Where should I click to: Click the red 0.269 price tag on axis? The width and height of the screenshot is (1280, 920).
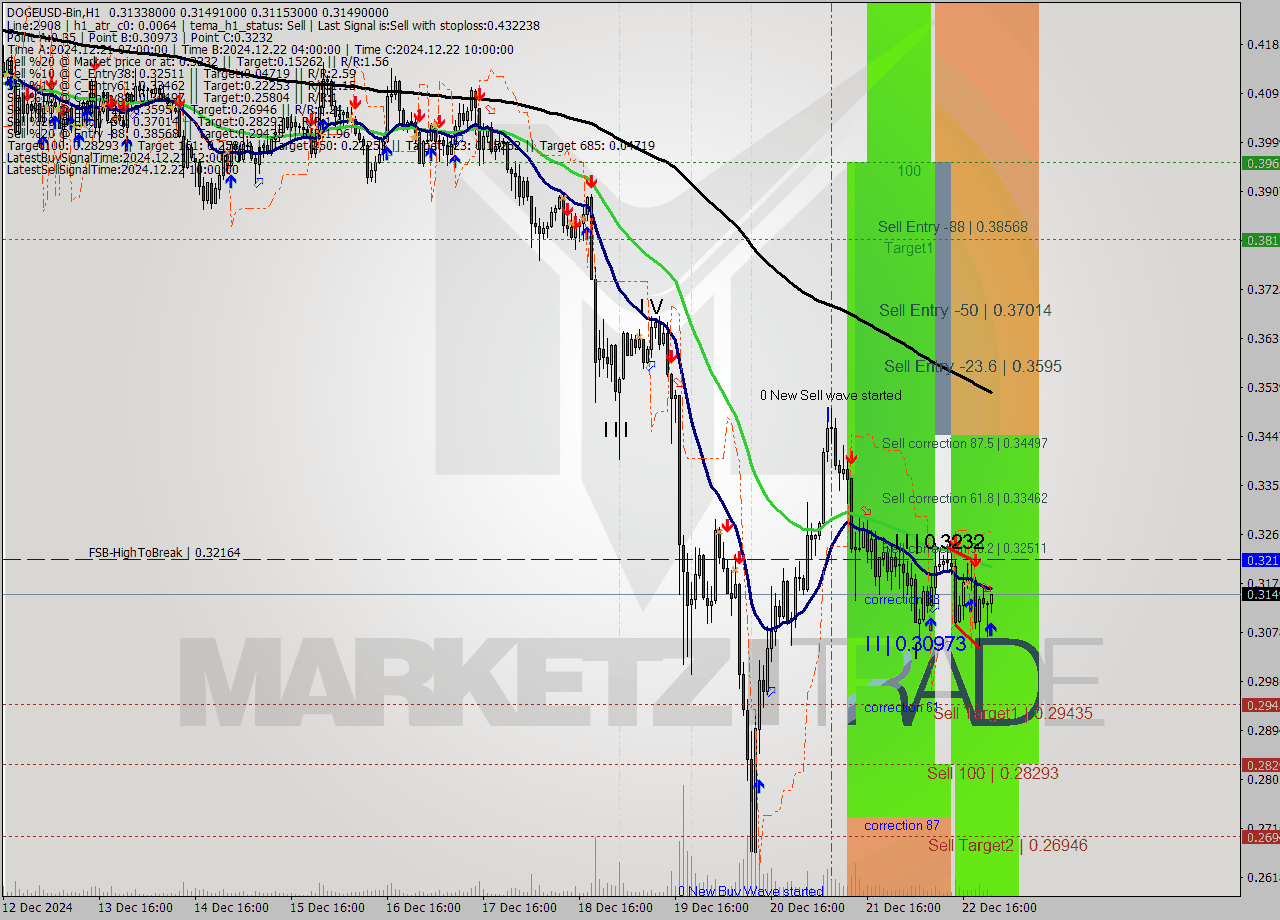(1260, 837)
